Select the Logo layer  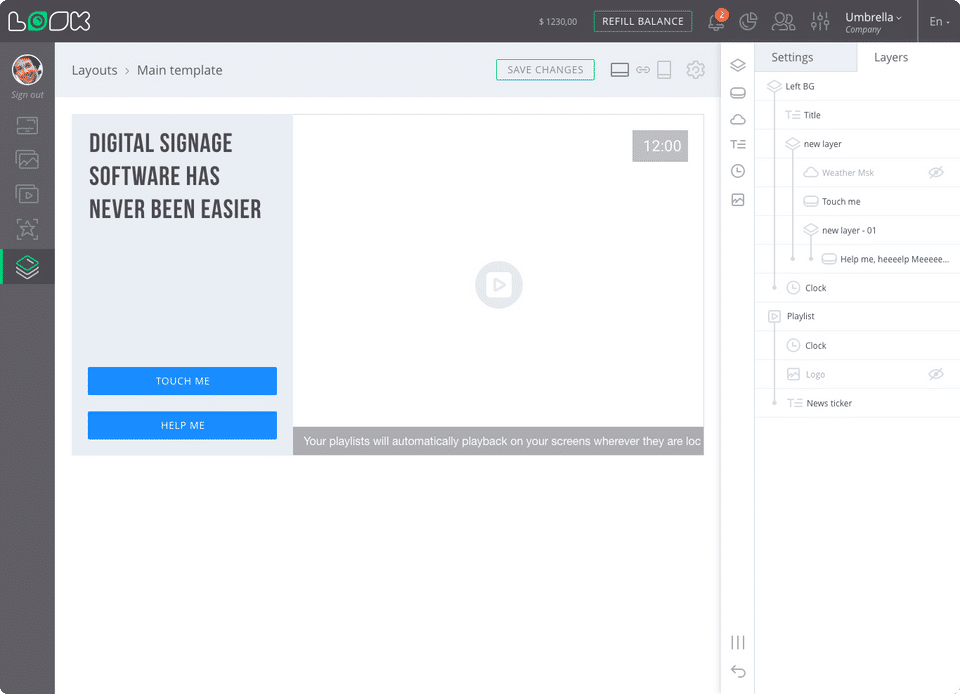(857, 374)
